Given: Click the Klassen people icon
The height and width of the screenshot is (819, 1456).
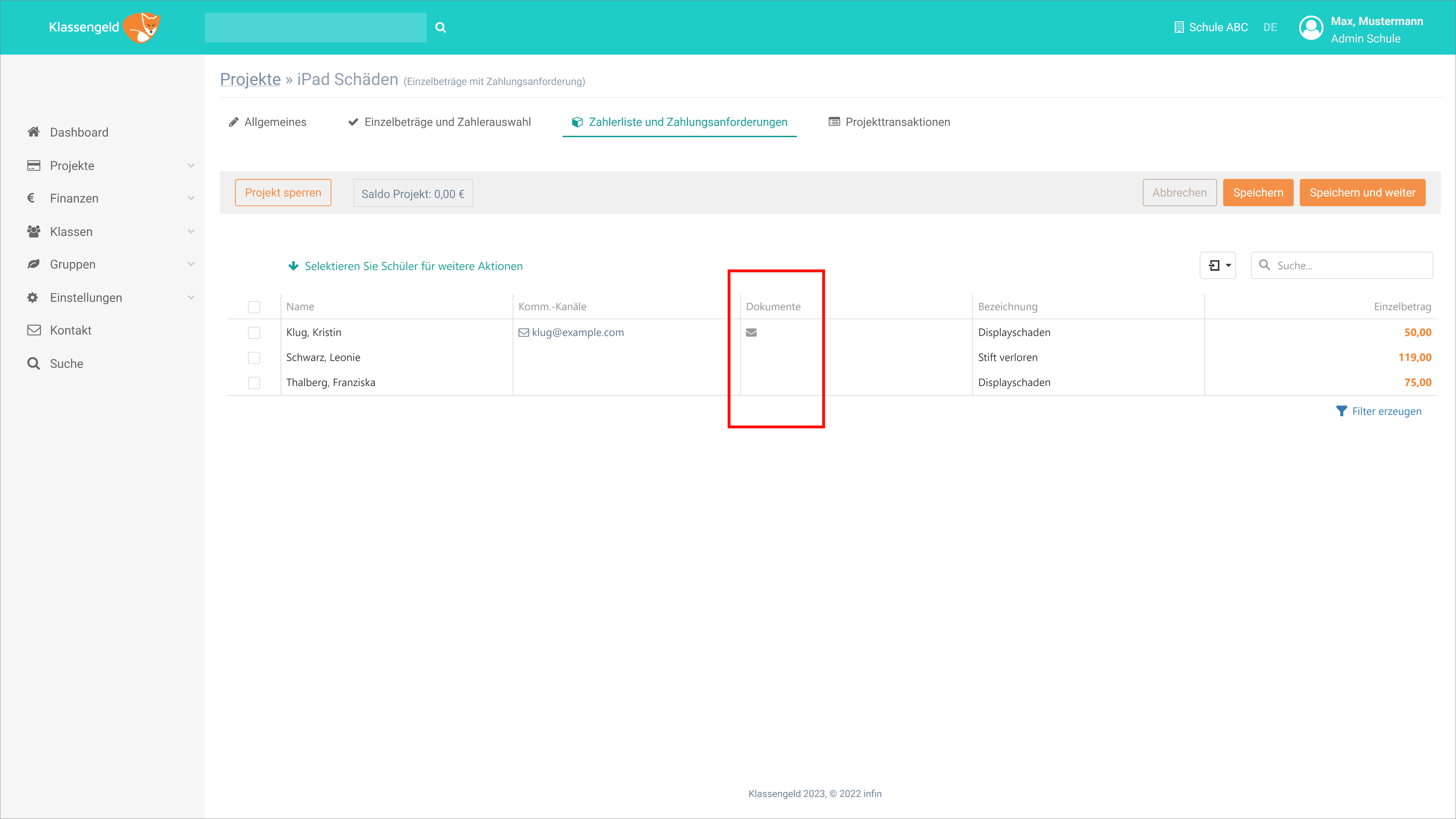Looking at the screenshot, I should click(33, 231).
